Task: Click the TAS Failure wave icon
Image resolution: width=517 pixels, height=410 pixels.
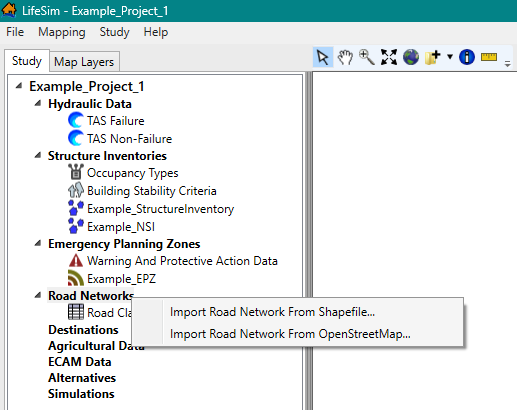Action: [x=76, y=120]
